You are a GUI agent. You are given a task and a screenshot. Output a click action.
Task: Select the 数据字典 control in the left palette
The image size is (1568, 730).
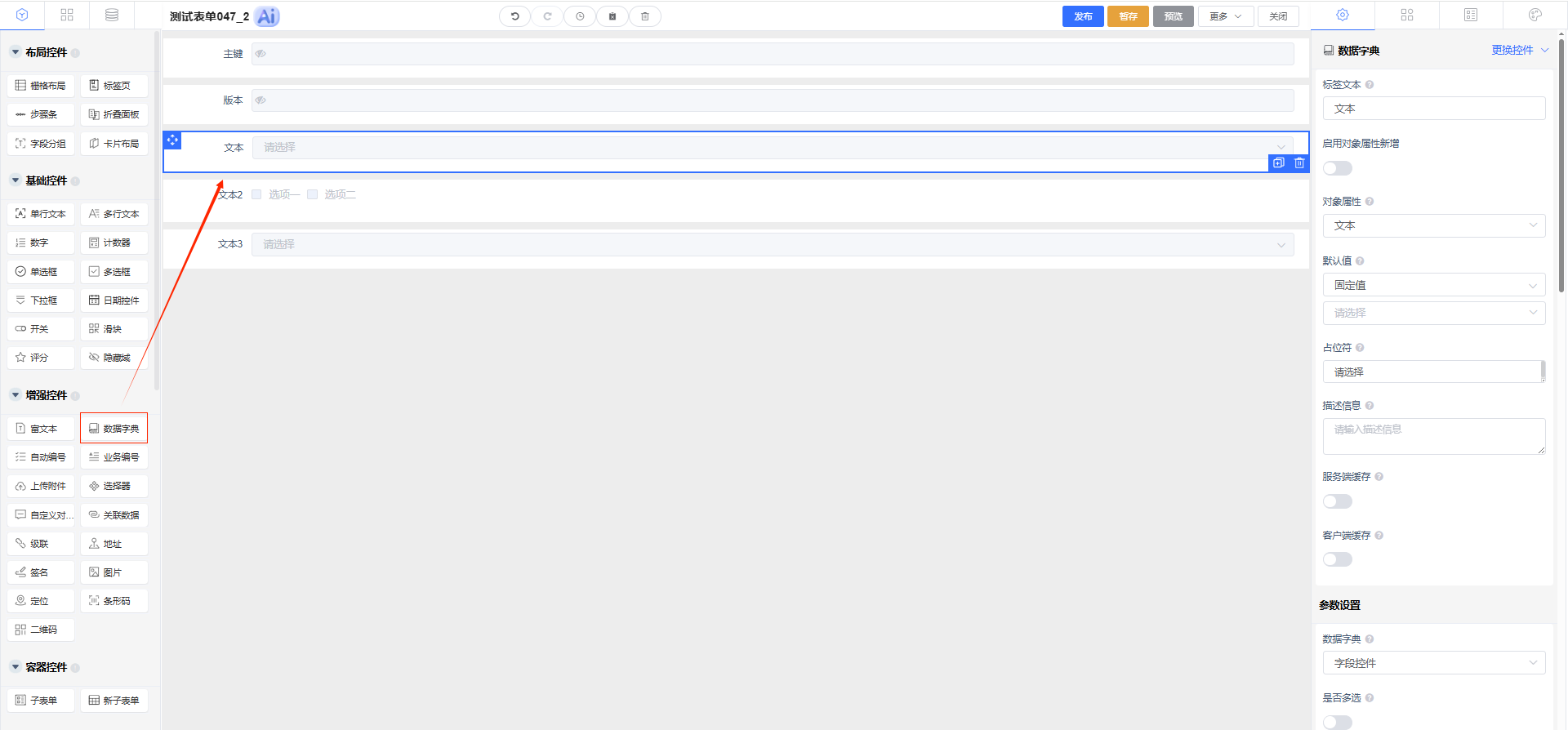(114, 429)
